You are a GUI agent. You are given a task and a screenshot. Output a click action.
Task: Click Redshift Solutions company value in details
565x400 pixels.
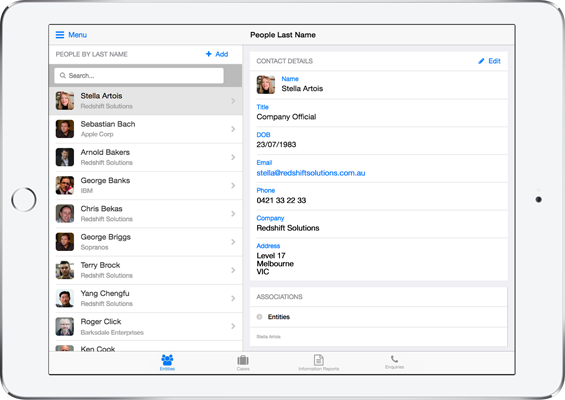click(288, 228)
